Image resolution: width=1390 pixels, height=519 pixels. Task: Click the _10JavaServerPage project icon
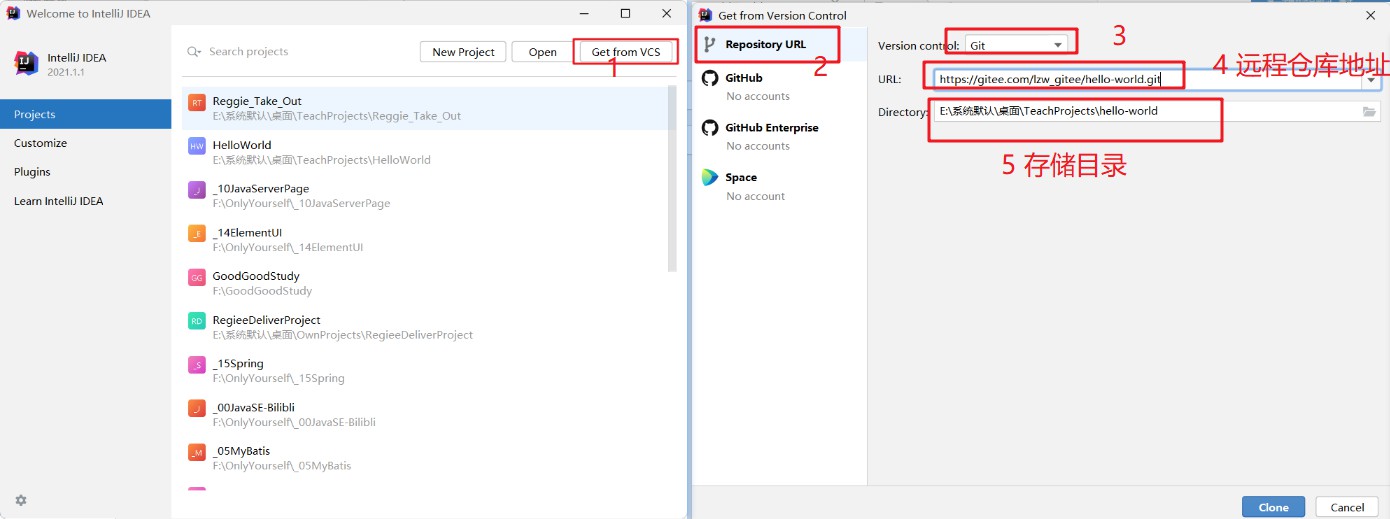click(x=197, y=190)
